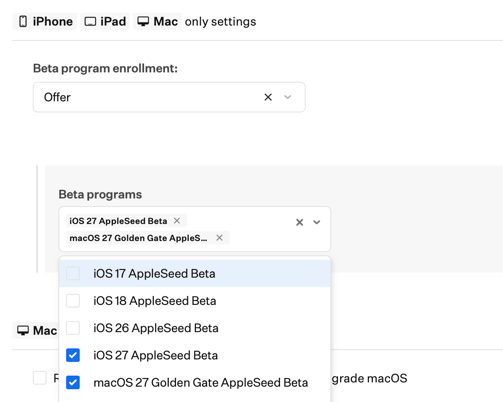Viewport: 503px width, 402px height.
Task: Click the iPad device icon in the header
Action: pyautogui.click(x=90, y=22)
